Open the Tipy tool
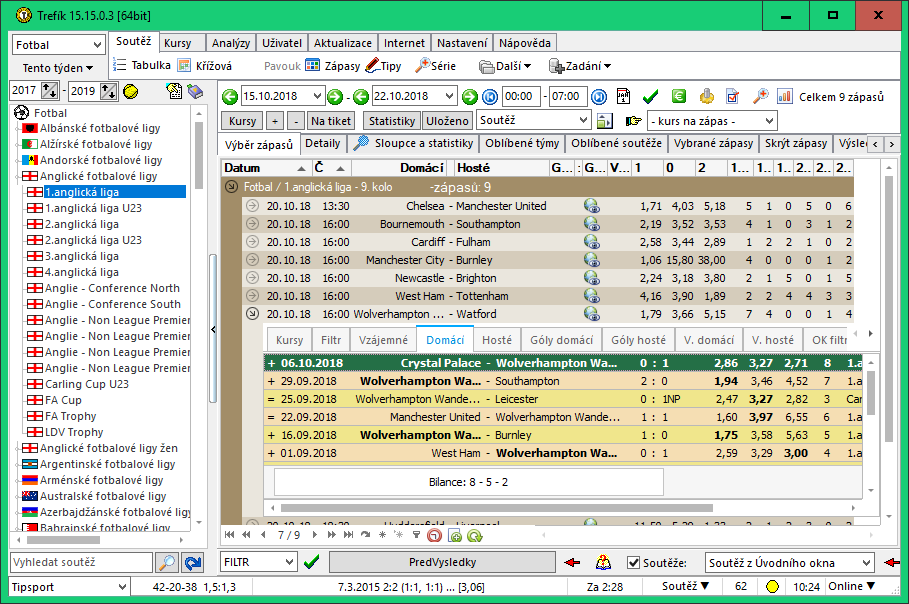The image size is (909, 604). pos(383,66)
